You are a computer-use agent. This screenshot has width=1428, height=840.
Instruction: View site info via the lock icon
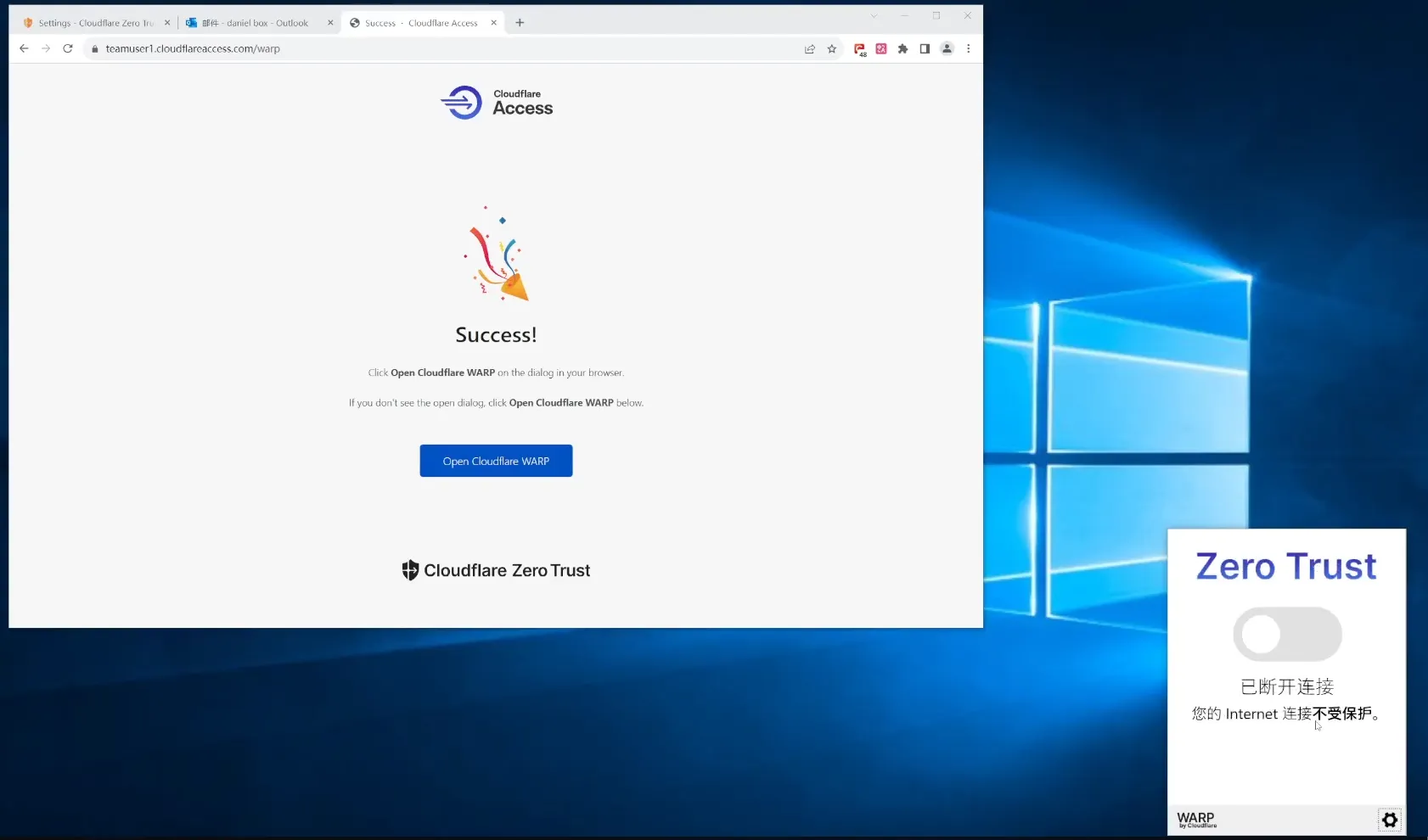click(95, 48)
